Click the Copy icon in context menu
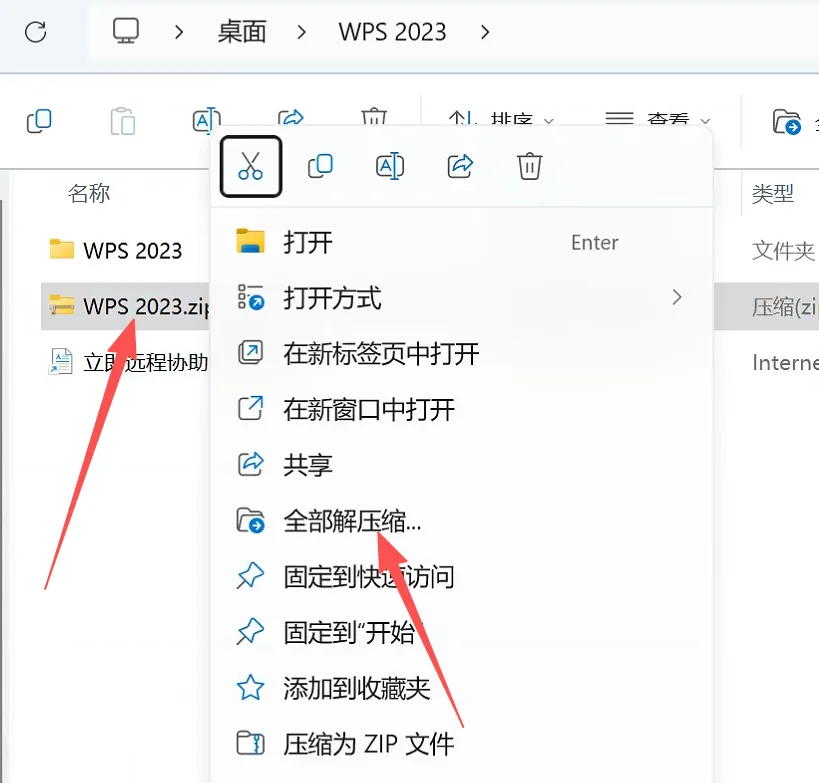 click(x=321, y=166)
